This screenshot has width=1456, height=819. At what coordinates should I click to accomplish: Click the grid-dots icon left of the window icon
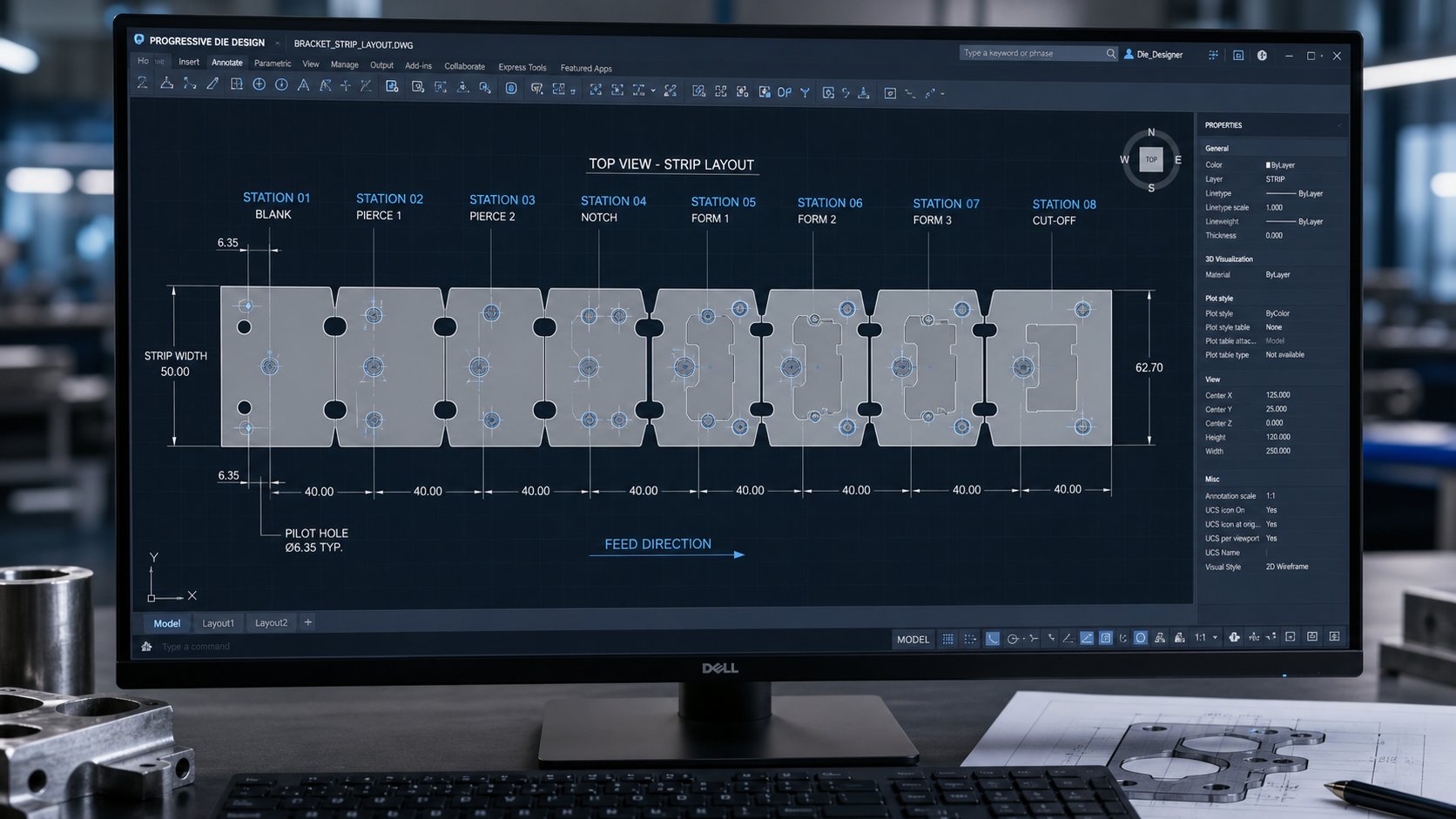pyautogui.click(x=1213, y=55)
